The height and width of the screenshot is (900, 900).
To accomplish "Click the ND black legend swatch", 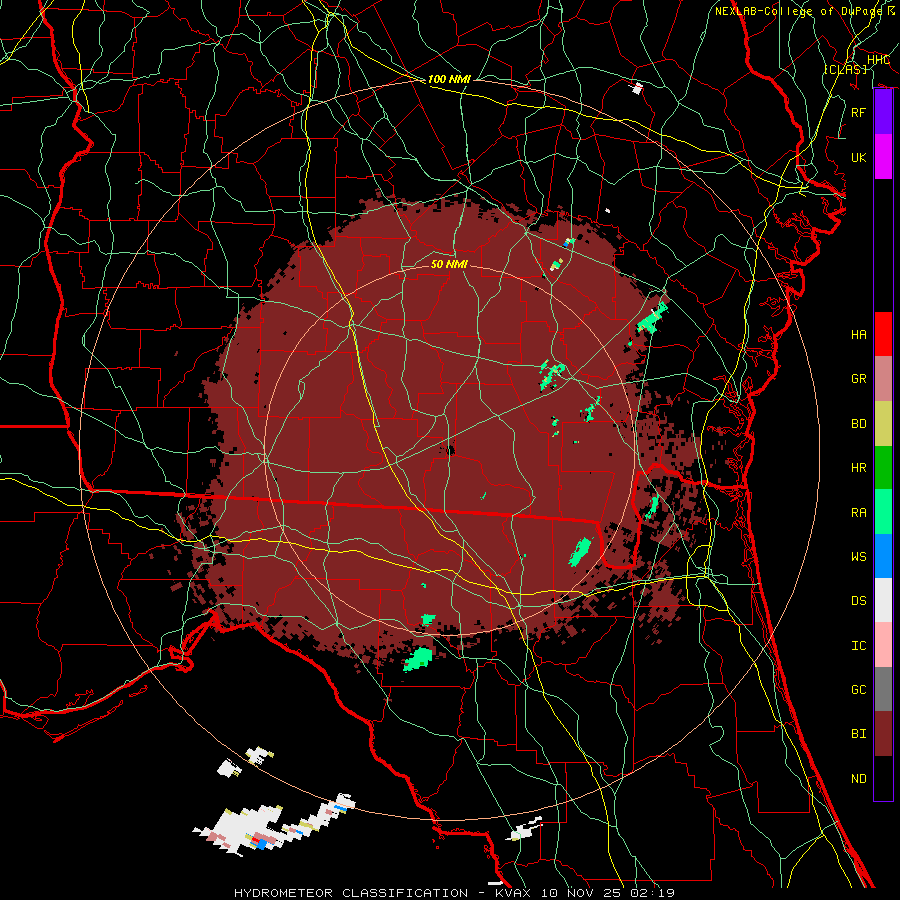I will pyautogui.click(x=883, y=778).
